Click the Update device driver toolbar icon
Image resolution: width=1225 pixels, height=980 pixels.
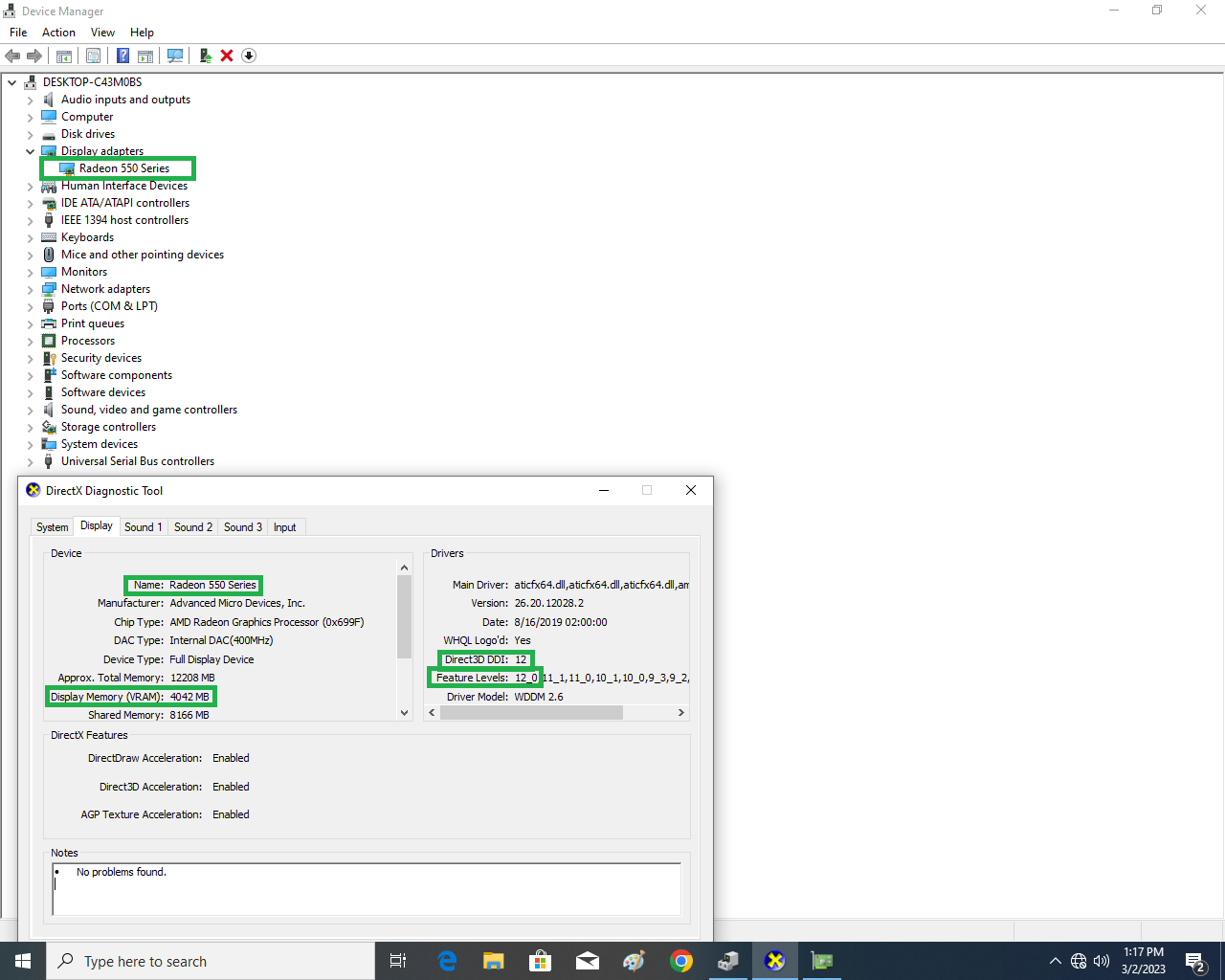coord(205,56)
